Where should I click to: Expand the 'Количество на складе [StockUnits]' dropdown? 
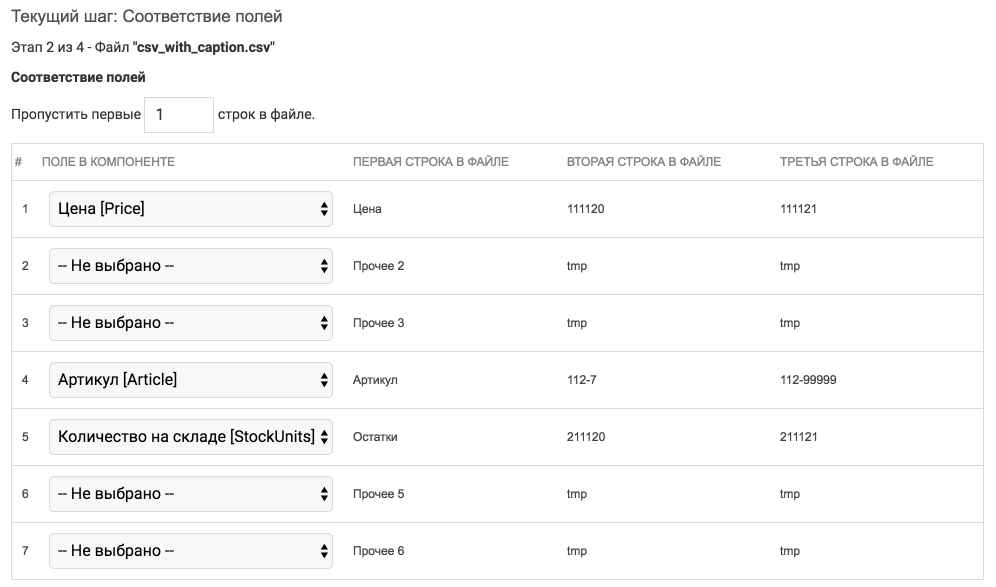[x=190, y=437]
